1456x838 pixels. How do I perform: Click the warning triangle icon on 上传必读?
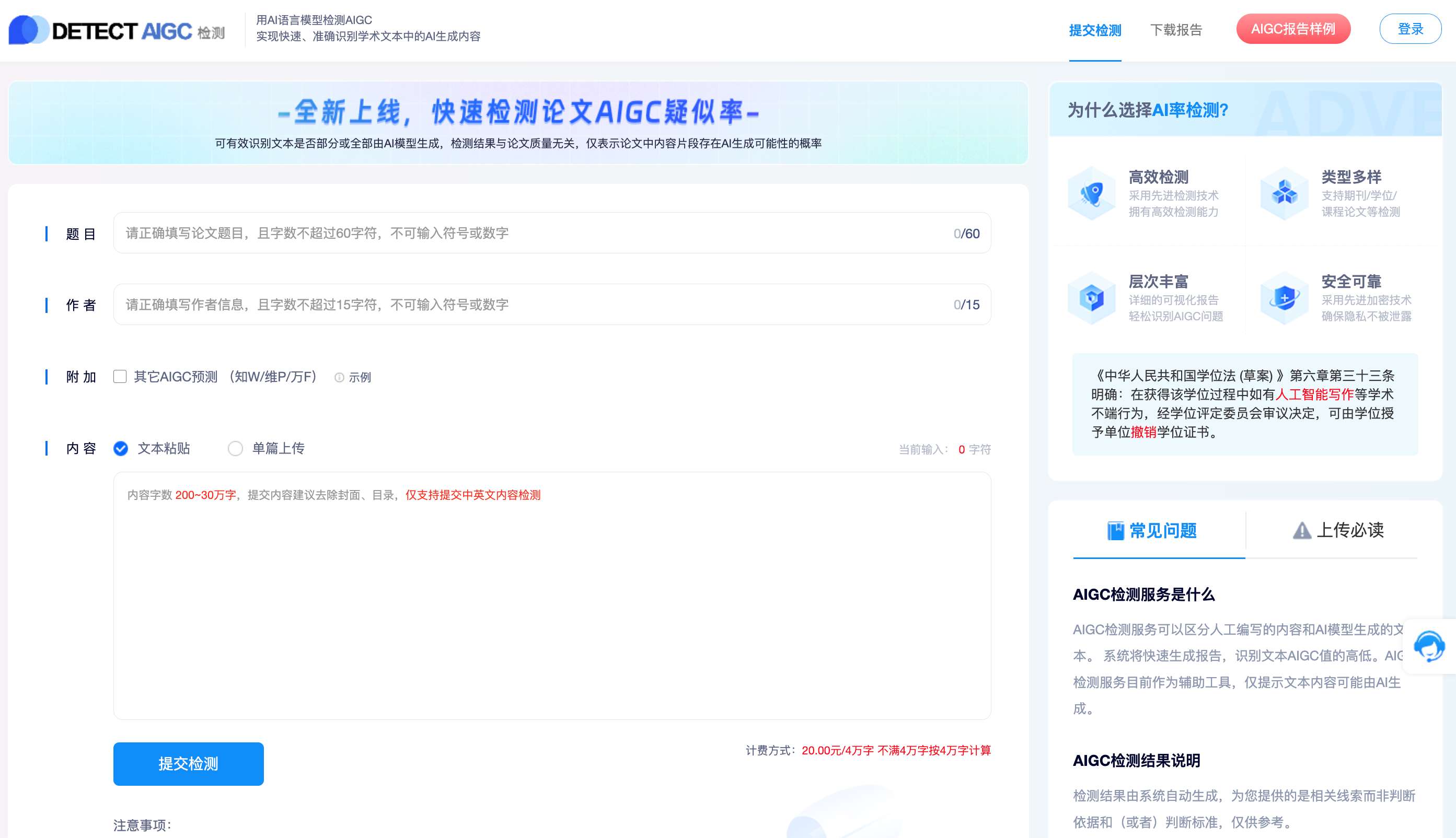coord(1302,531)
